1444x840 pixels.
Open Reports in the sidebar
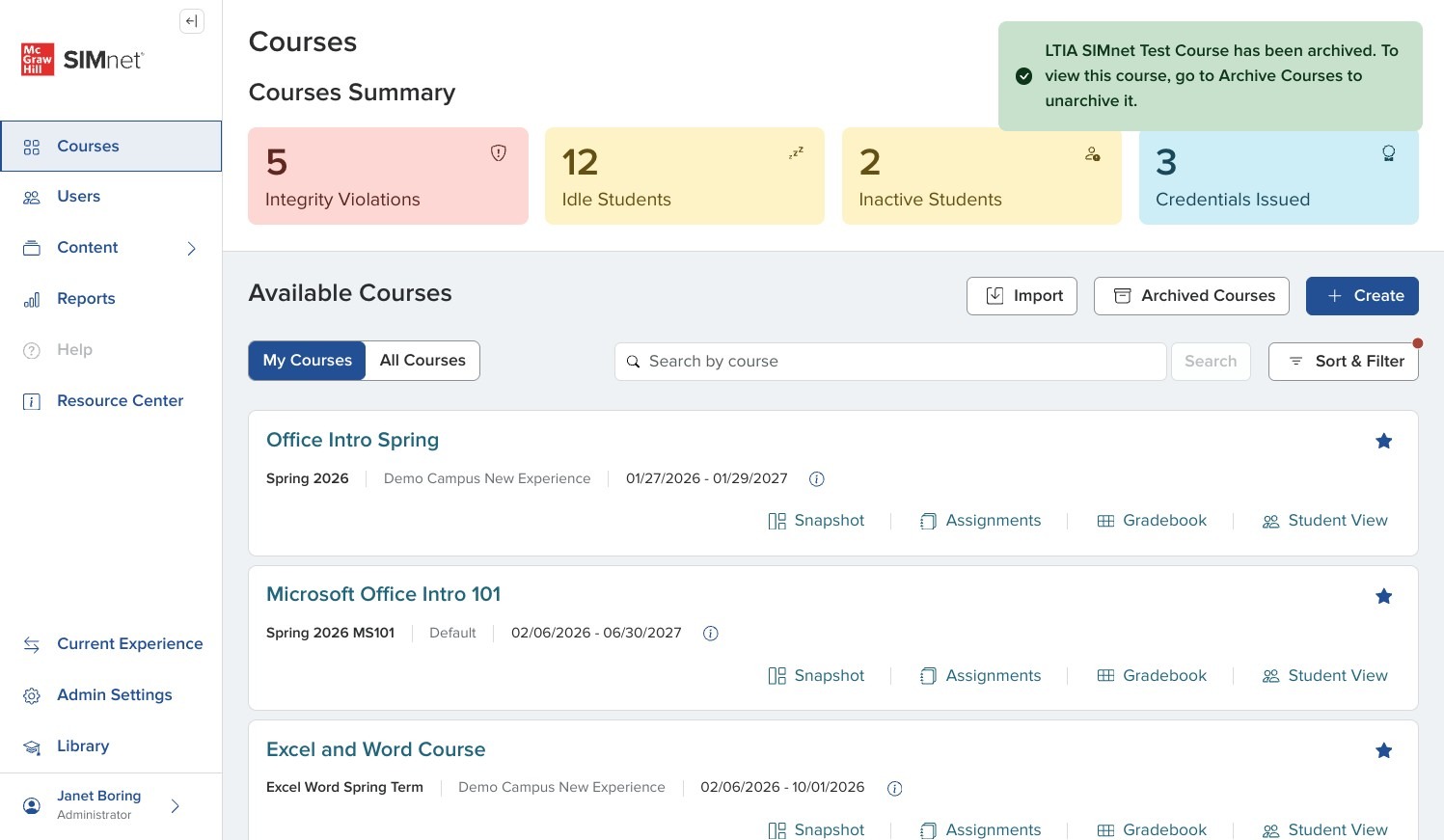click(x=111, y=299)
